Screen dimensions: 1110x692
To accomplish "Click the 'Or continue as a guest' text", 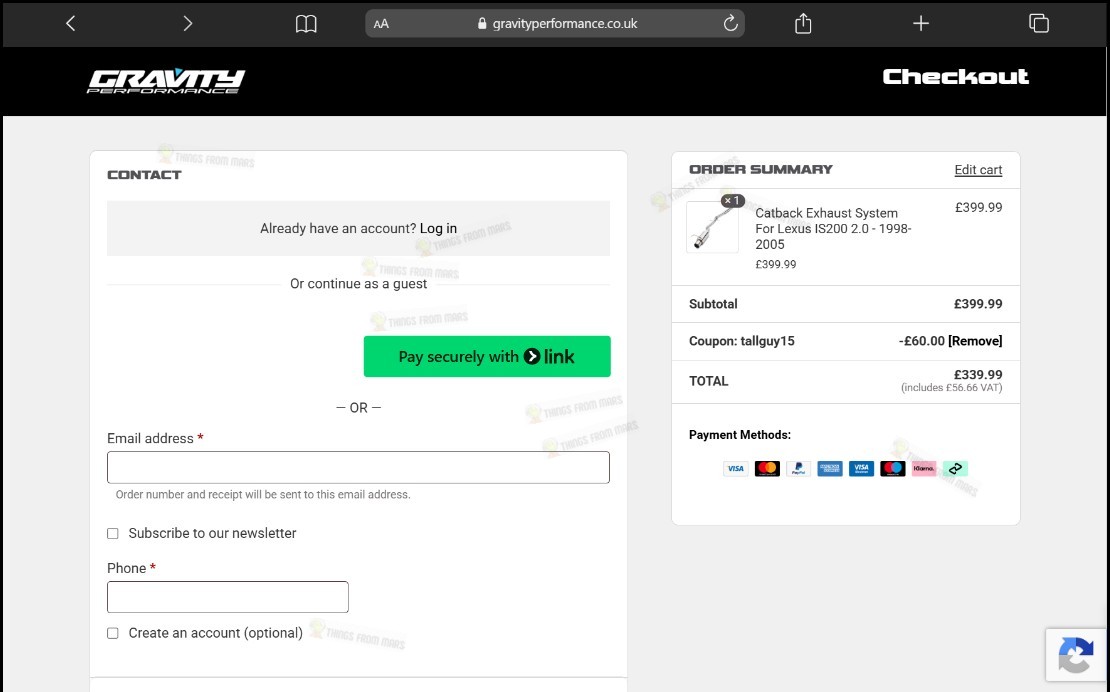I will tap(358, 284).
